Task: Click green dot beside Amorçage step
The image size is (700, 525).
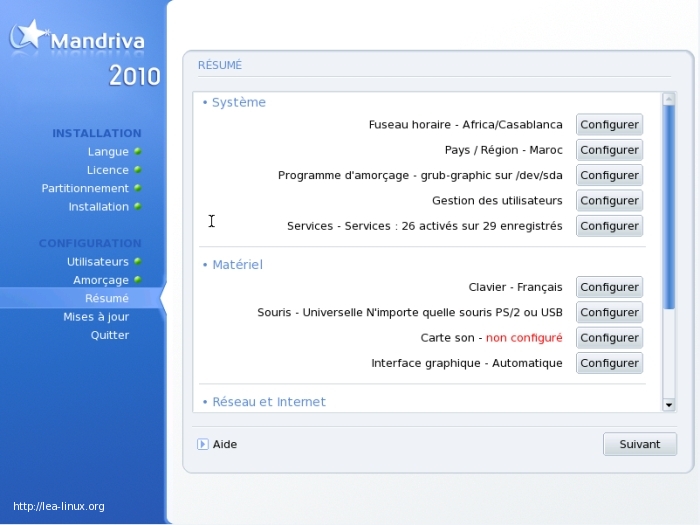Action: [137, 280]
